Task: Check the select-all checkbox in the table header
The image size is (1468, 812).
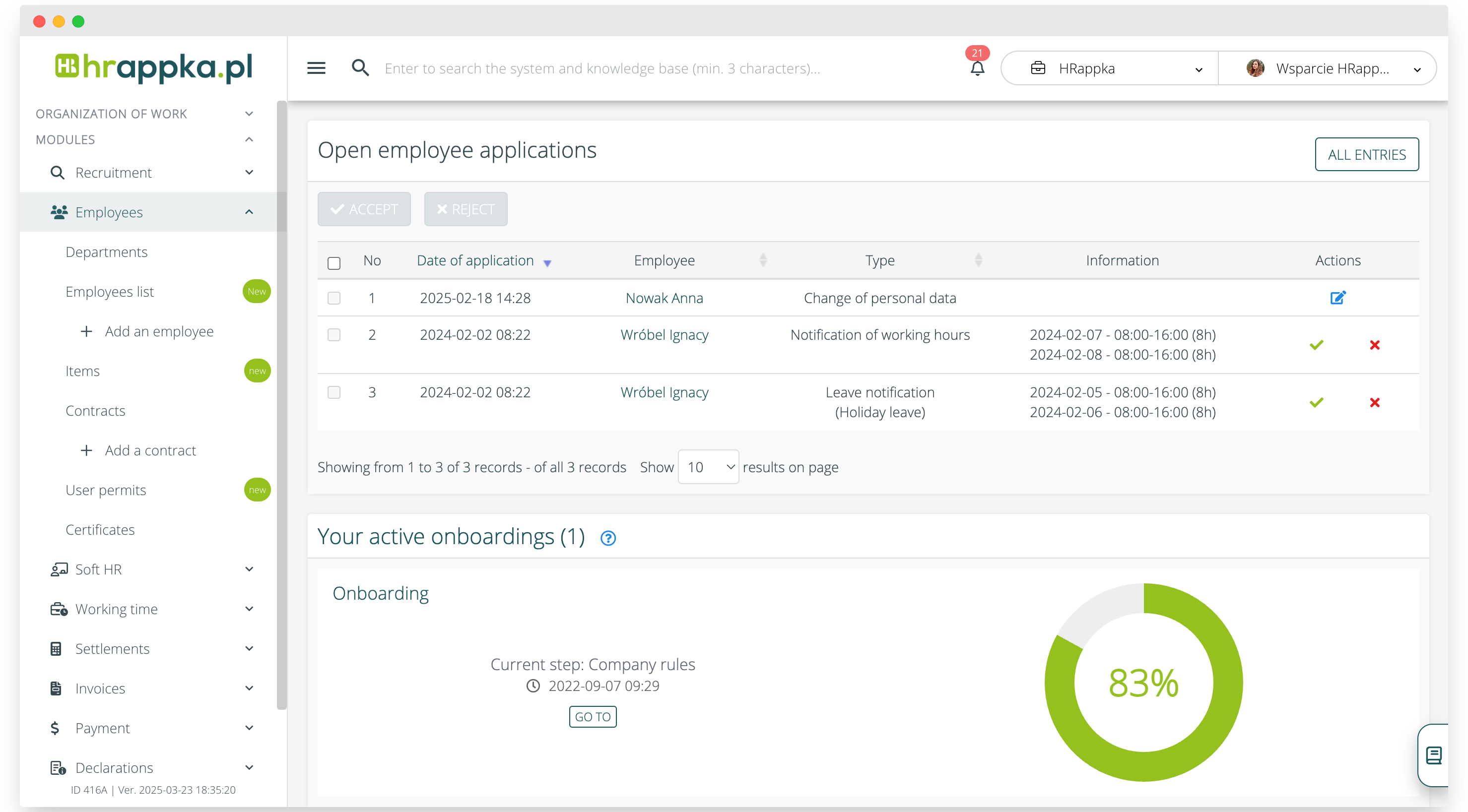Action: click(334, 263)
